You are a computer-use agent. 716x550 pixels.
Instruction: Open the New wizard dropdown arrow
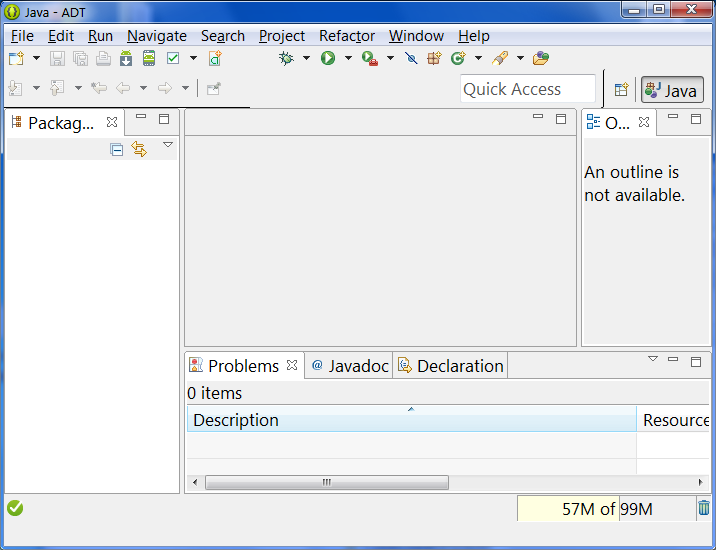[x=36, y=58]
